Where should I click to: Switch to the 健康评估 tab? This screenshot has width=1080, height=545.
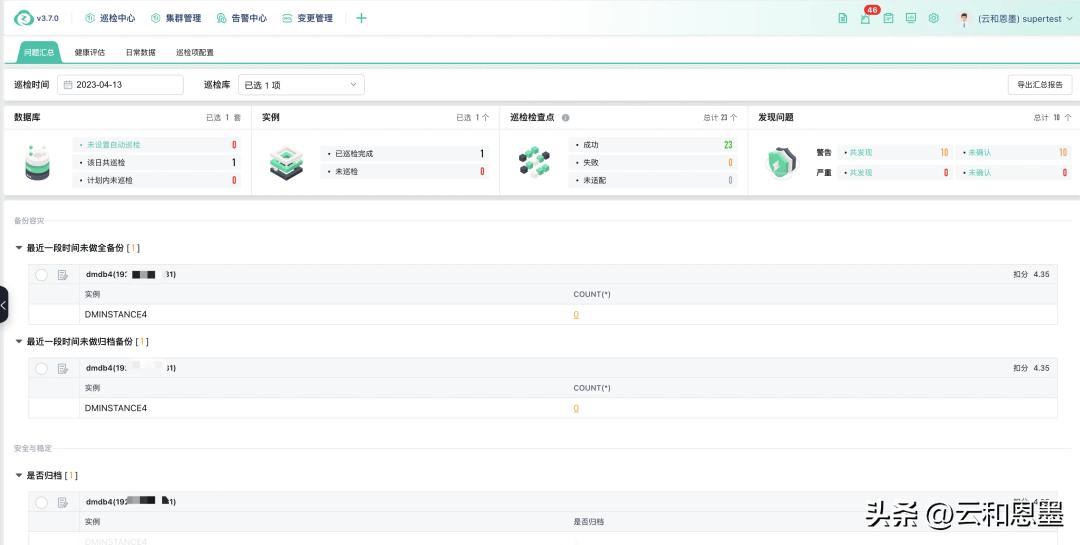click(90, 52)
